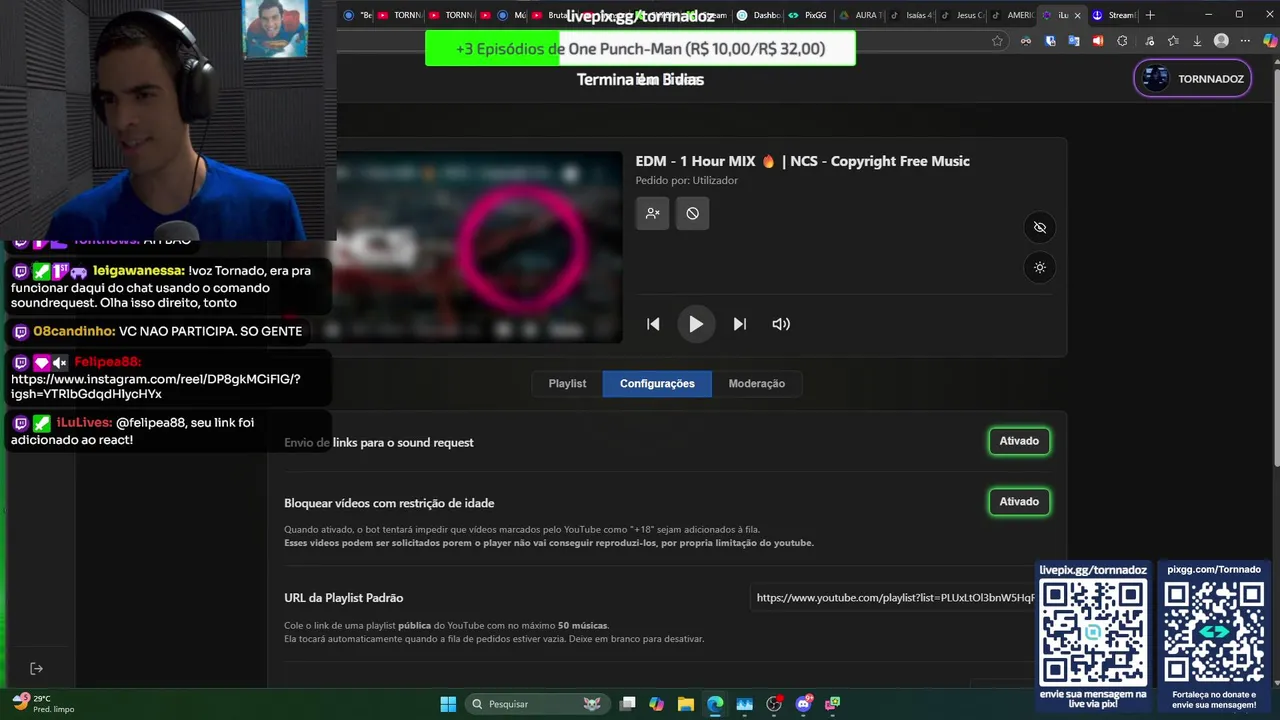1280x720 pixels.
Task: Select the Configurações tab
Action: [657, 384]
